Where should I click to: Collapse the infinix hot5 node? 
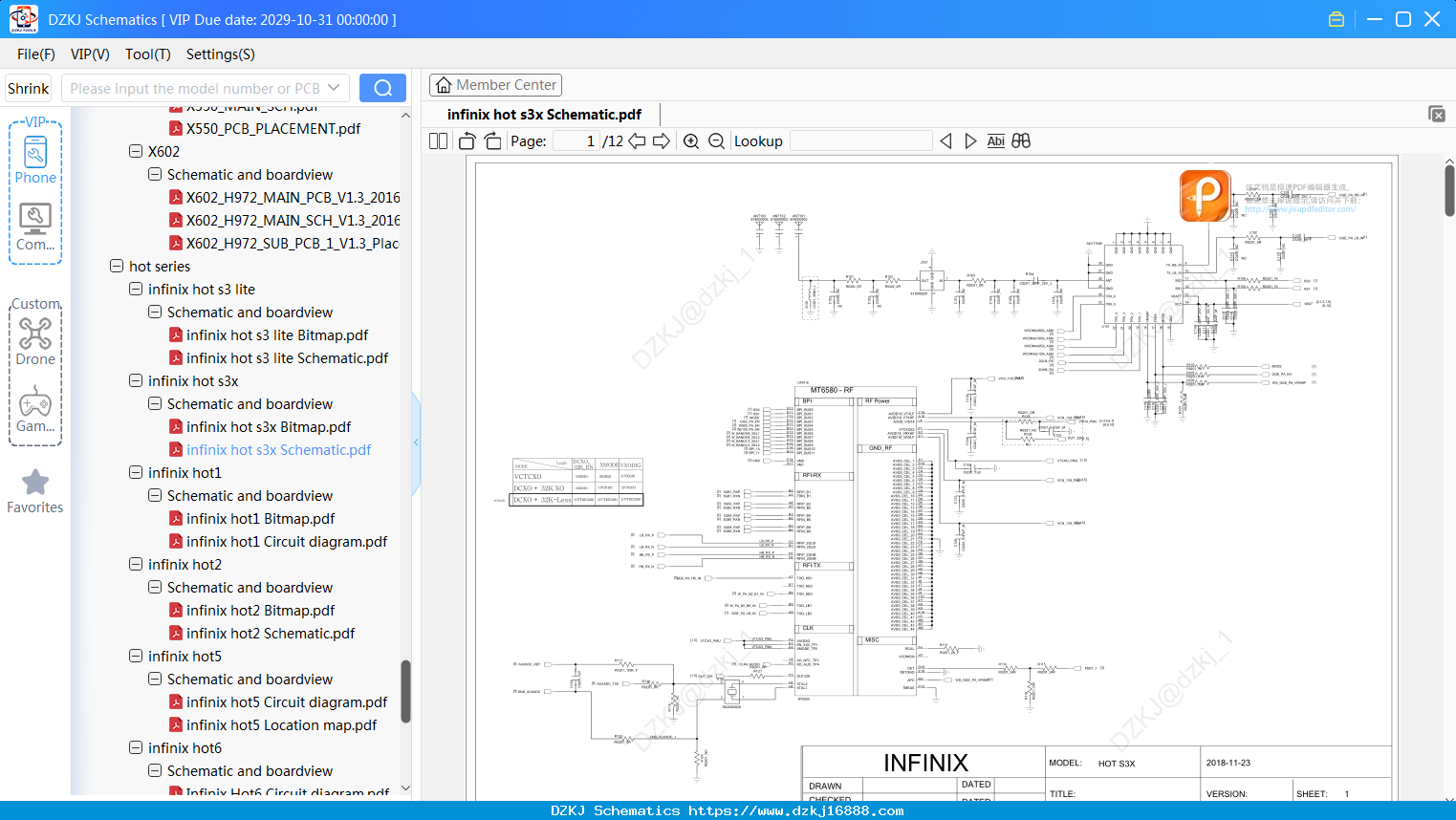pyautogui.click(x=136, y=656)
